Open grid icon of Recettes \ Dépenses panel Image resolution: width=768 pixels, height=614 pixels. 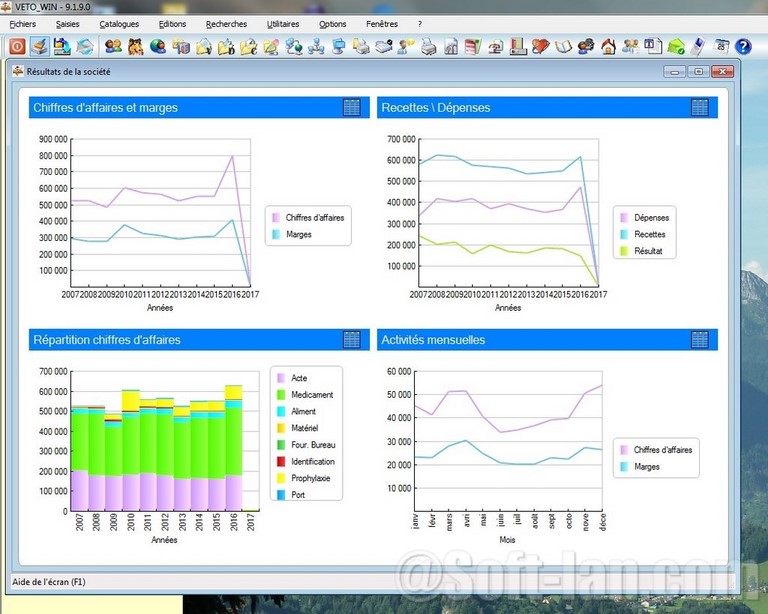(699, 107)
